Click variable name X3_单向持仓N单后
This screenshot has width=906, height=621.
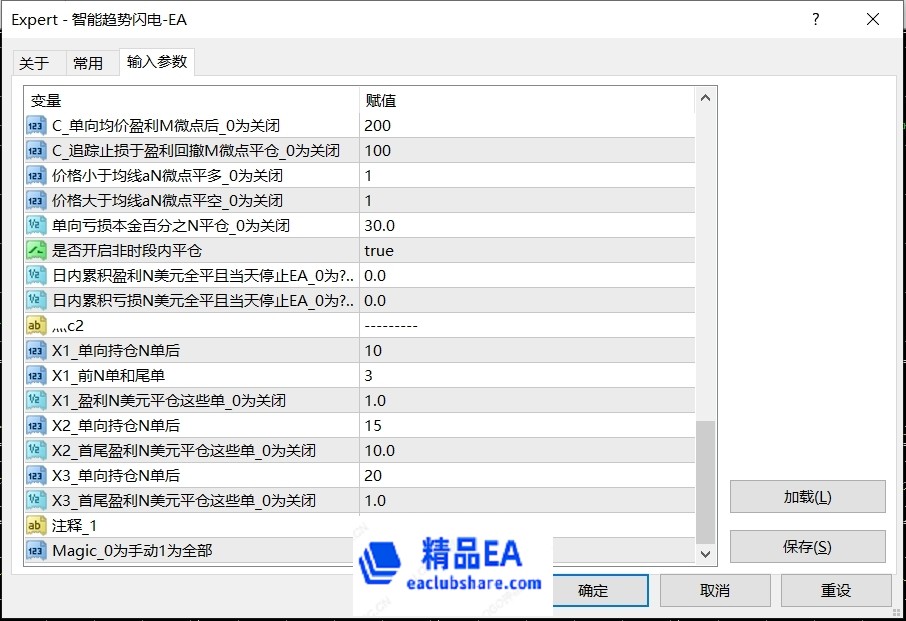tap(116, 475)
